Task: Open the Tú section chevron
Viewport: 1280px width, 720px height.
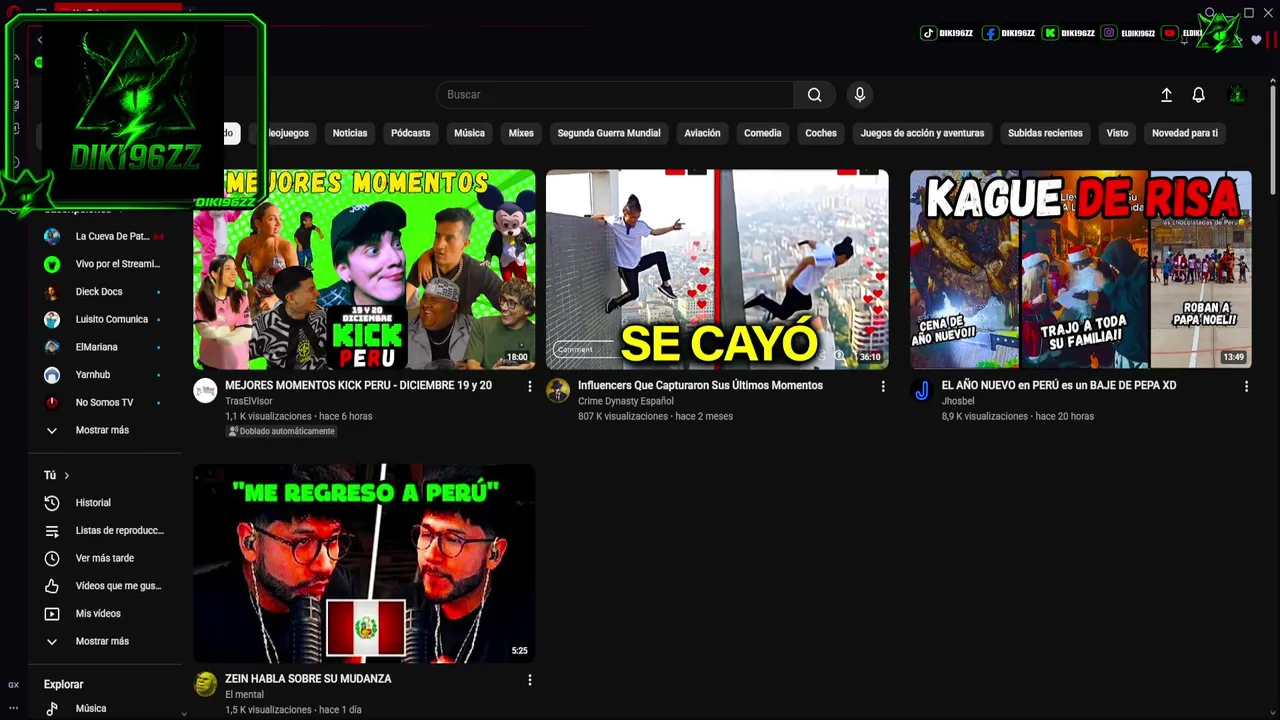Action: 67,476
